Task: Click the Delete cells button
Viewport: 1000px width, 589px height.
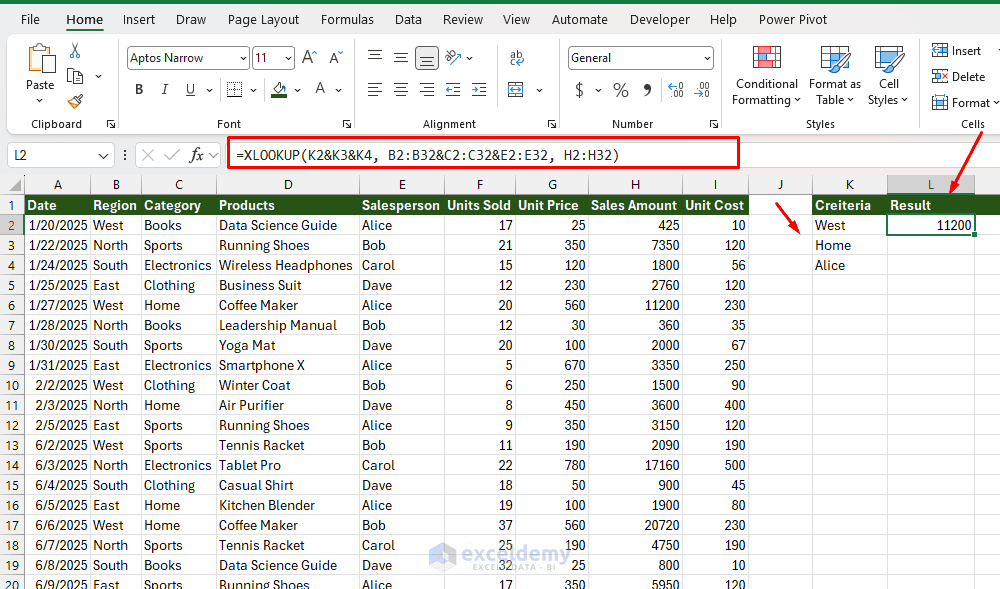Action: [x=959, y=76]
